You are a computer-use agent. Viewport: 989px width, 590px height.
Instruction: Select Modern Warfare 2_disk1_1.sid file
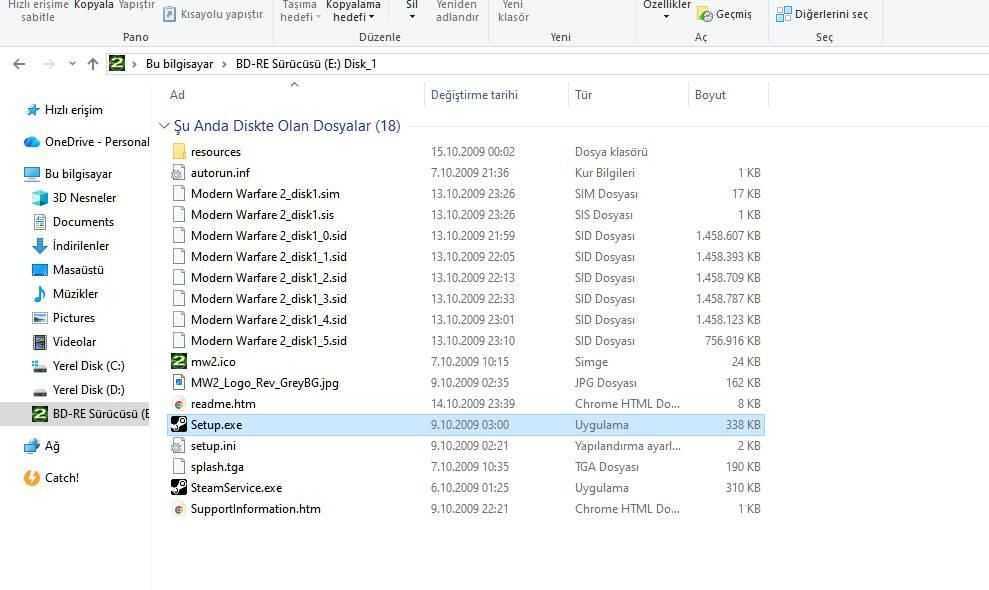pos(269,257)
